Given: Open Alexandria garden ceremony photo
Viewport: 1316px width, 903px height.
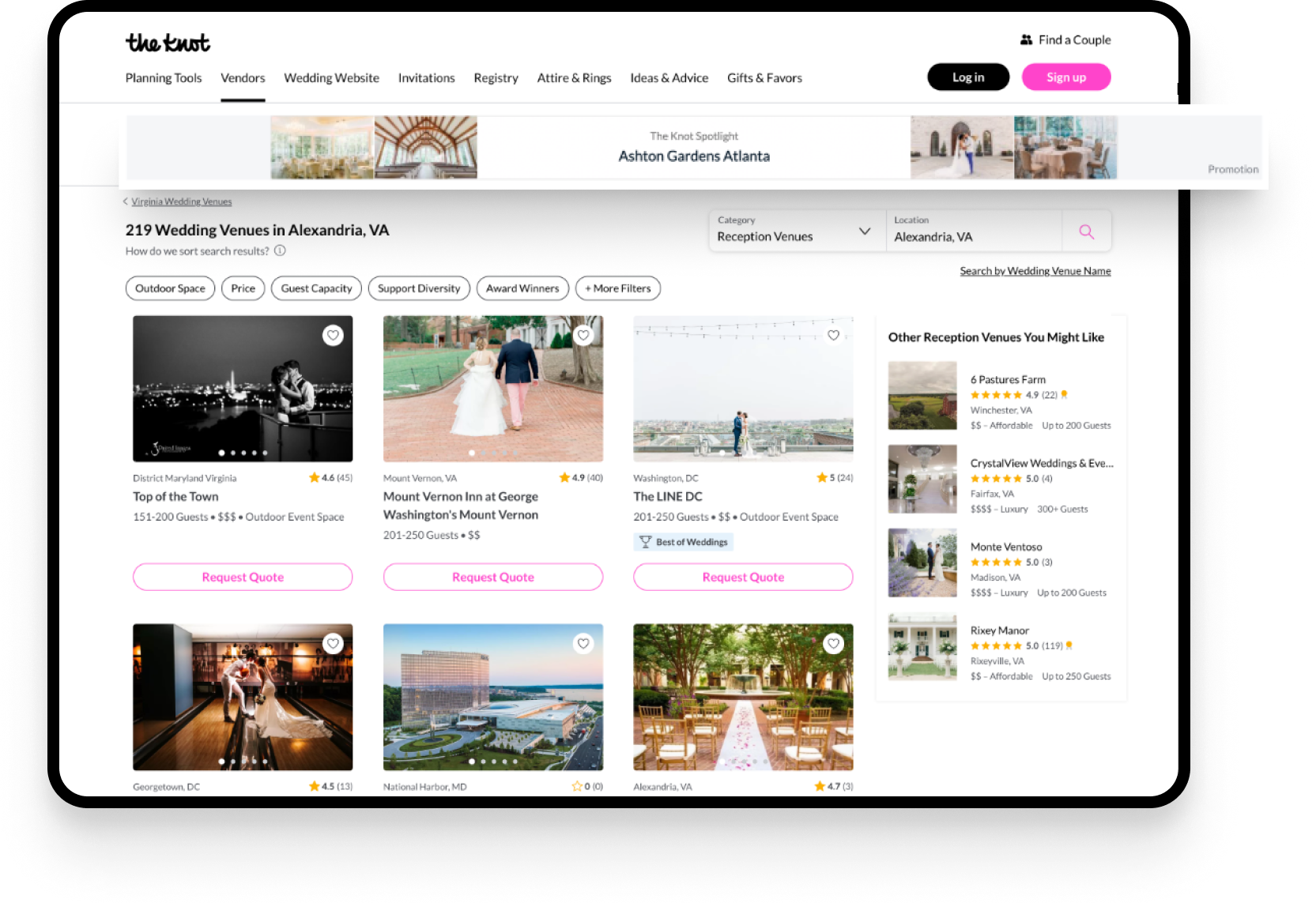Looking at the screenshot, I should (743, 697).
